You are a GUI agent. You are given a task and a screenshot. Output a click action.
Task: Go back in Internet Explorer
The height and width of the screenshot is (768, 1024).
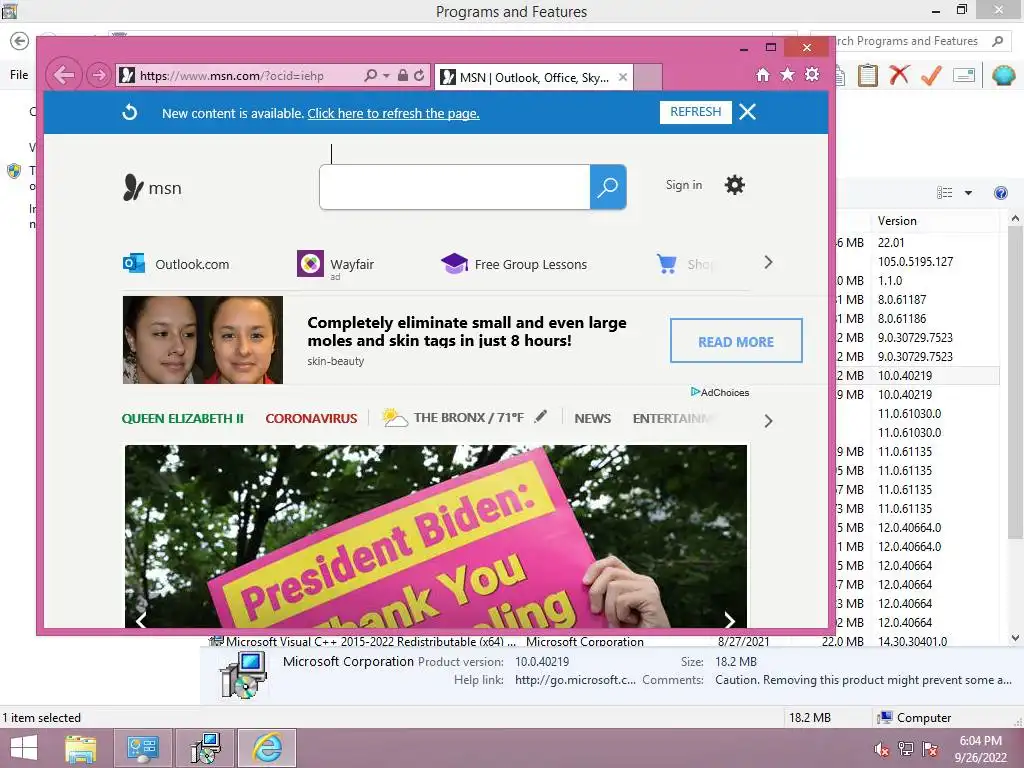tap(63, 75)
